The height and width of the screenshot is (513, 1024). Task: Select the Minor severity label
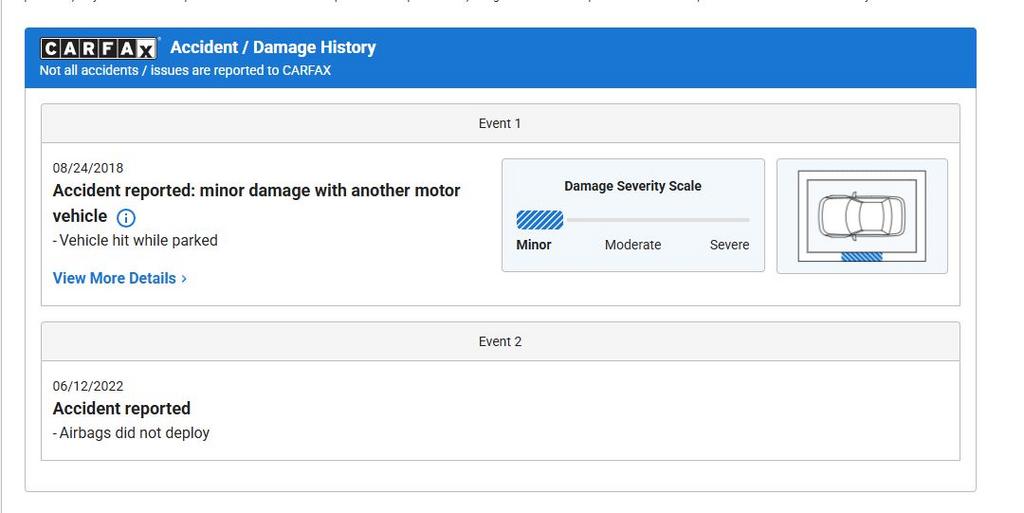[534, 245]
